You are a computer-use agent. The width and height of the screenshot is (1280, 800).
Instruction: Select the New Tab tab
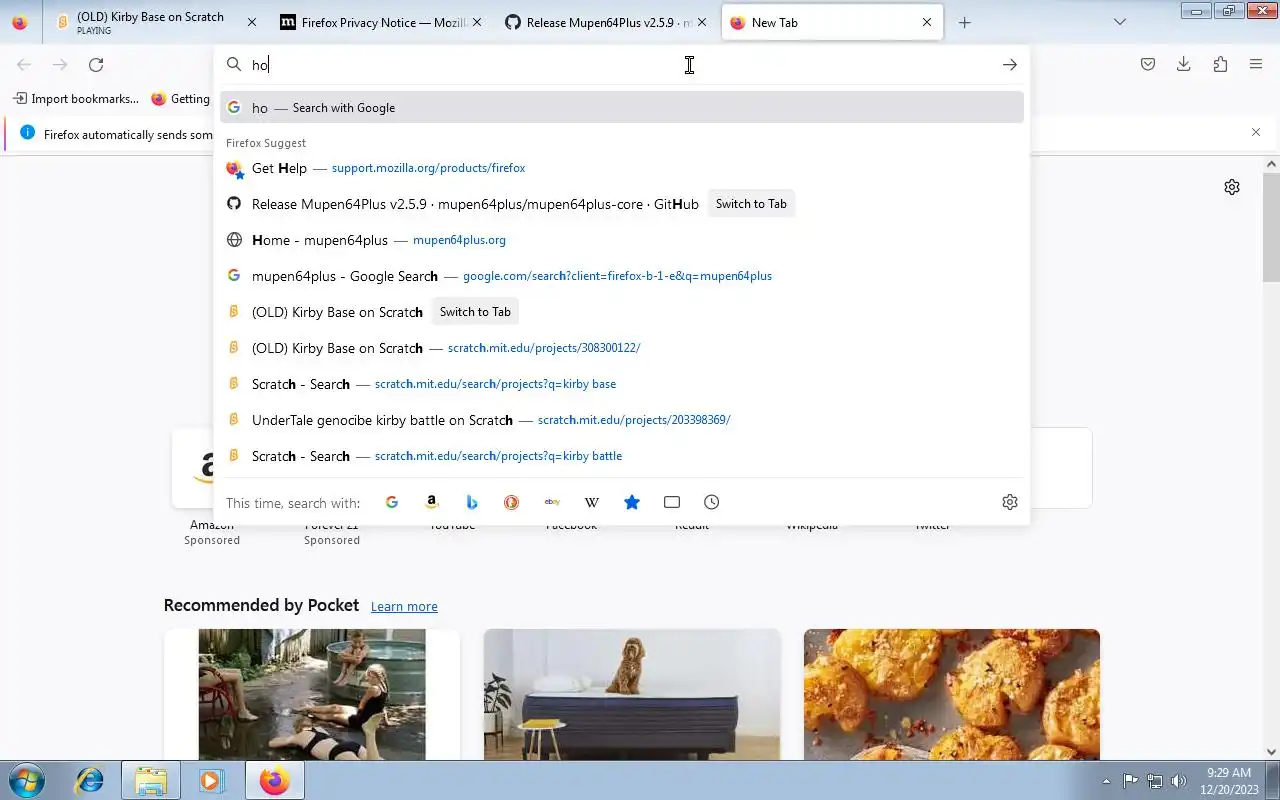[x=830, y=22]
